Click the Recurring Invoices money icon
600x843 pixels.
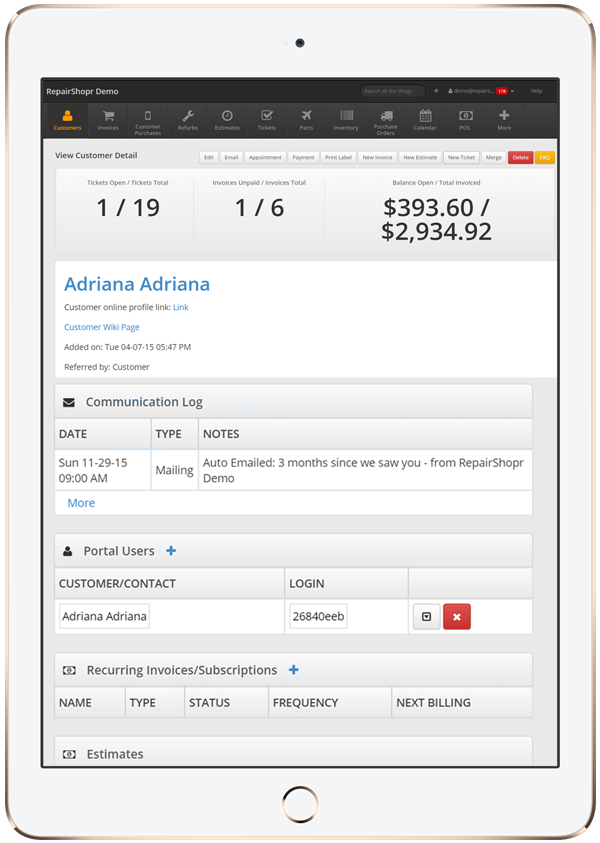point(69,670)
